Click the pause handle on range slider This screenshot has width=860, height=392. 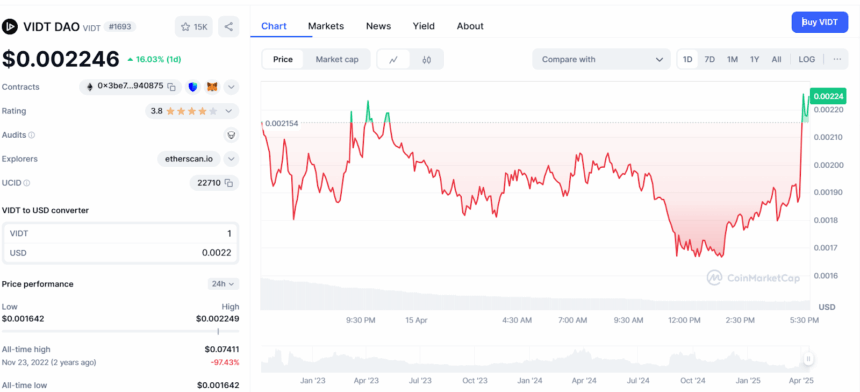[808, 359]
